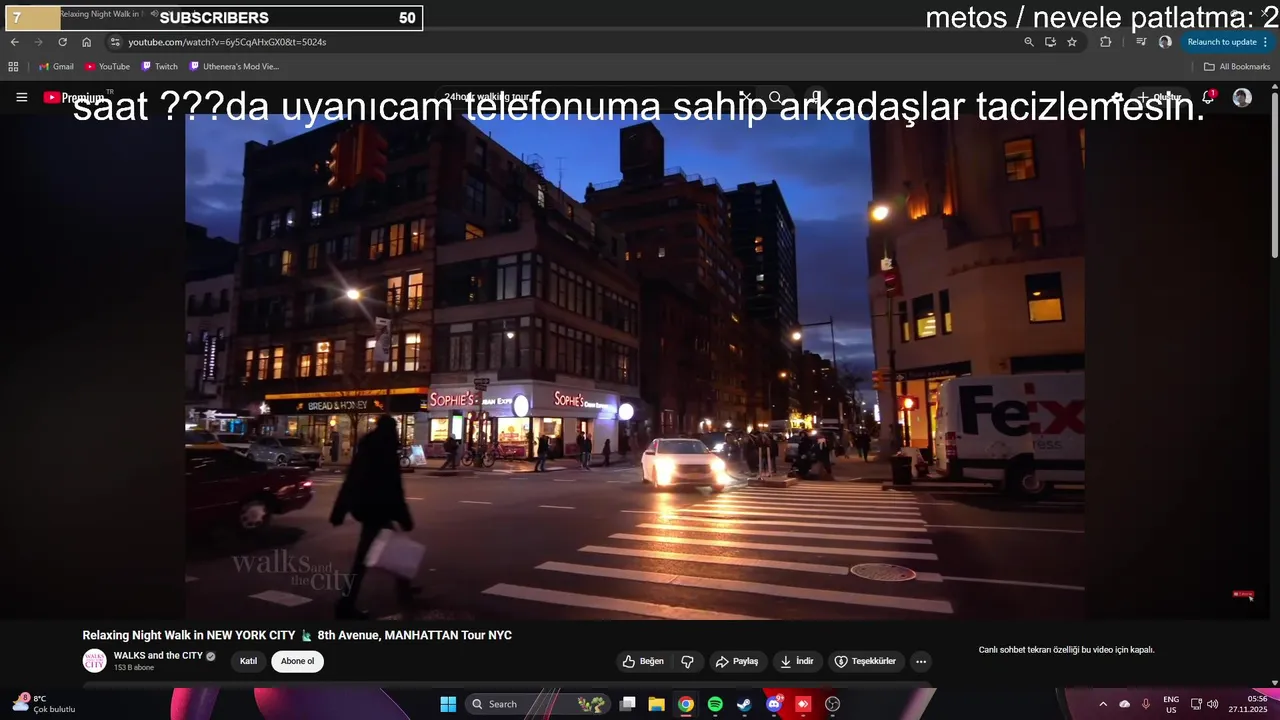
Task: Open File Explorer from the taskbar
Action: click(x=656, y=704)
